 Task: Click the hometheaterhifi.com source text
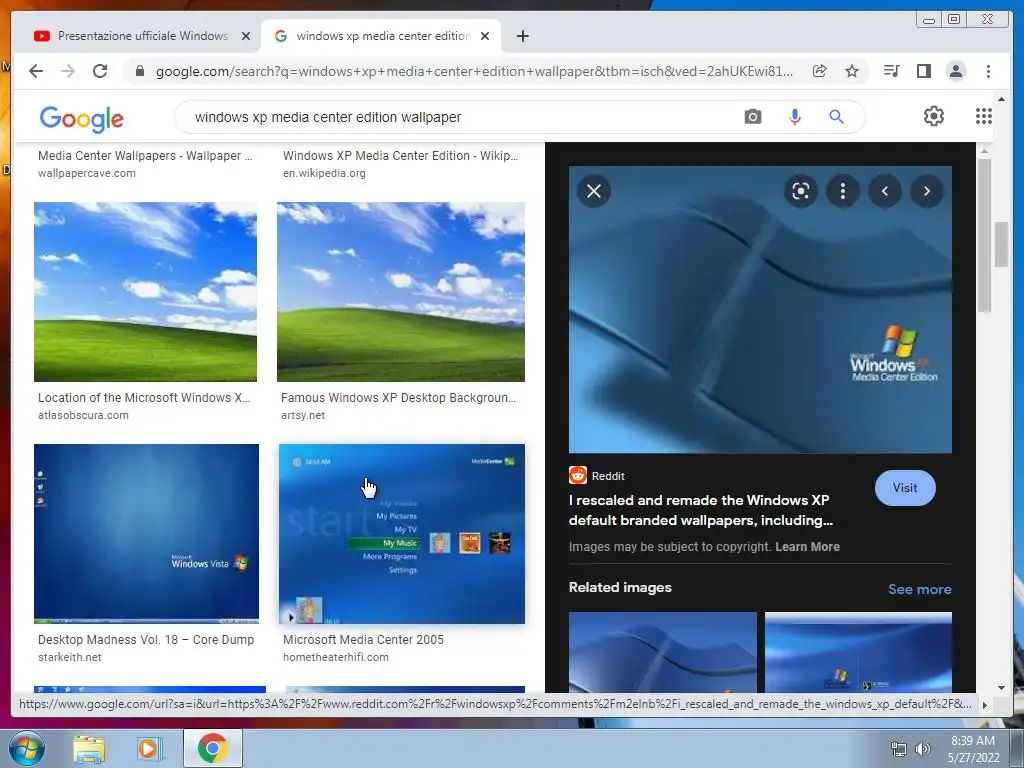(336, 657)
